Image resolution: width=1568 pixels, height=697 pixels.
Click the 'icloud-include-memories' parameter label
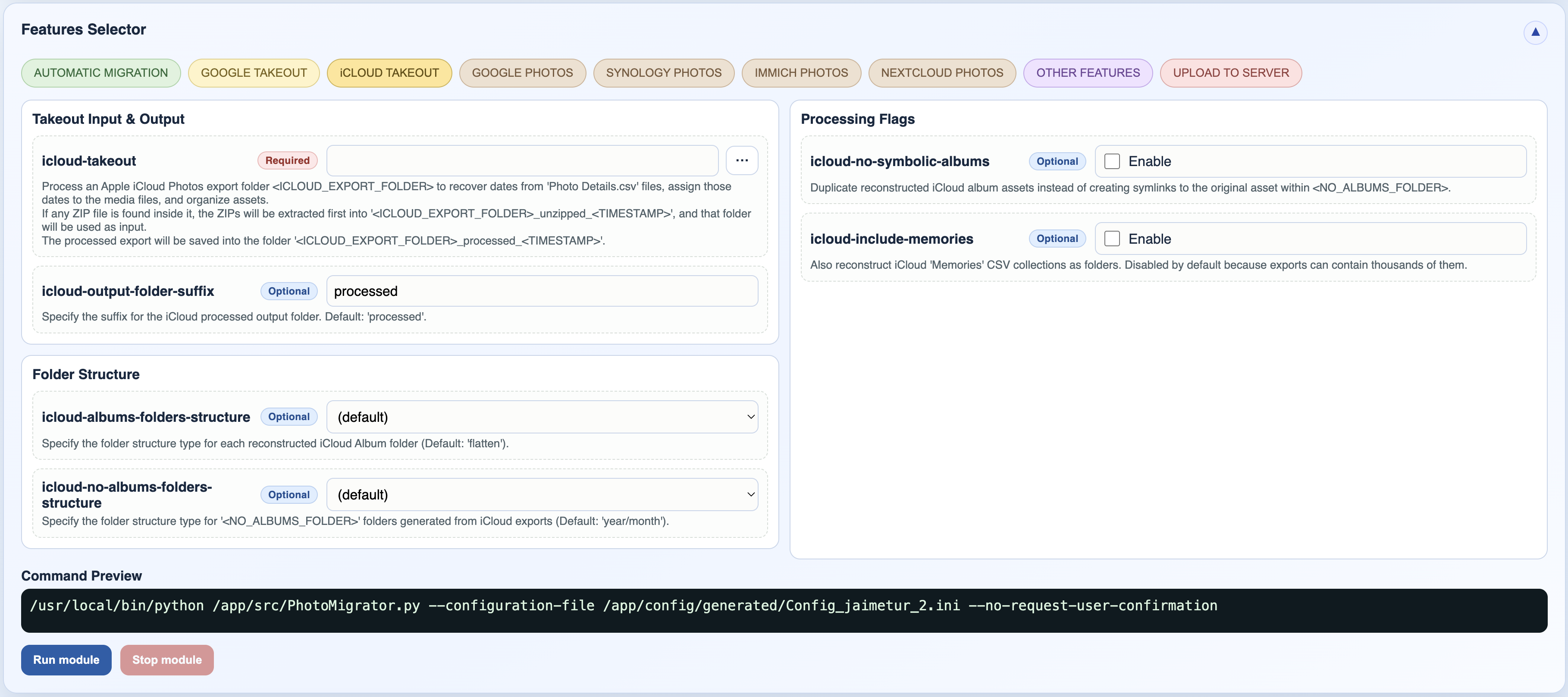pos(892,239)
